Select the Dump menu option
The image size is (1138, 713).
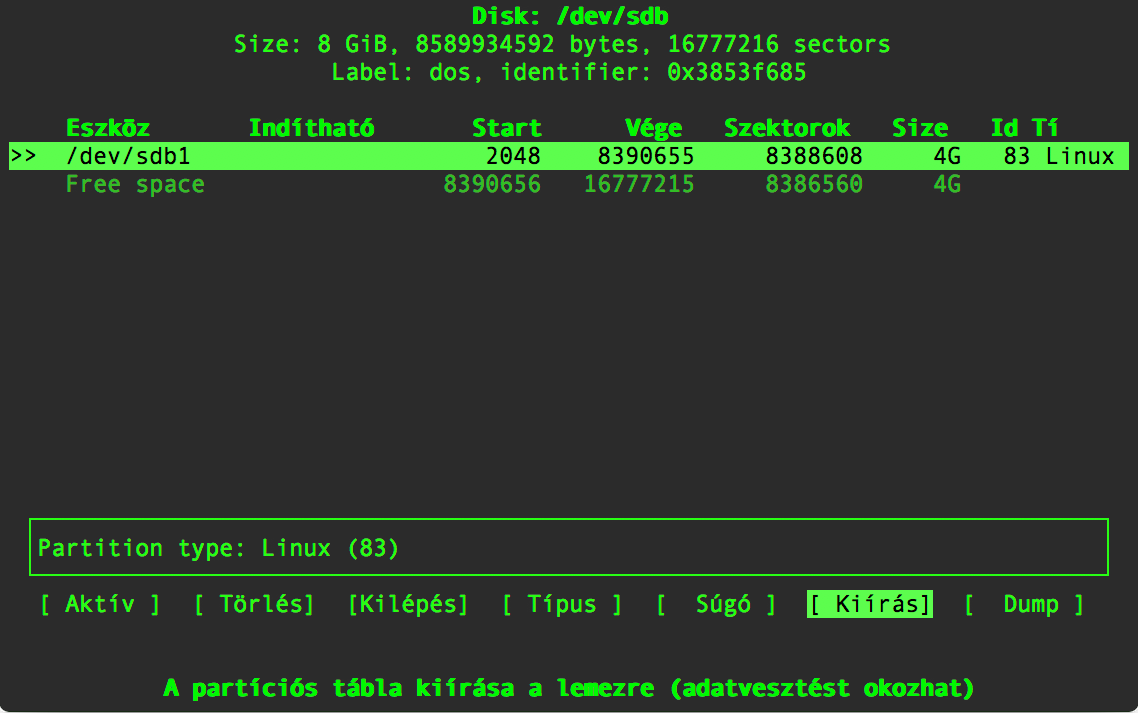click(1025, 604)
